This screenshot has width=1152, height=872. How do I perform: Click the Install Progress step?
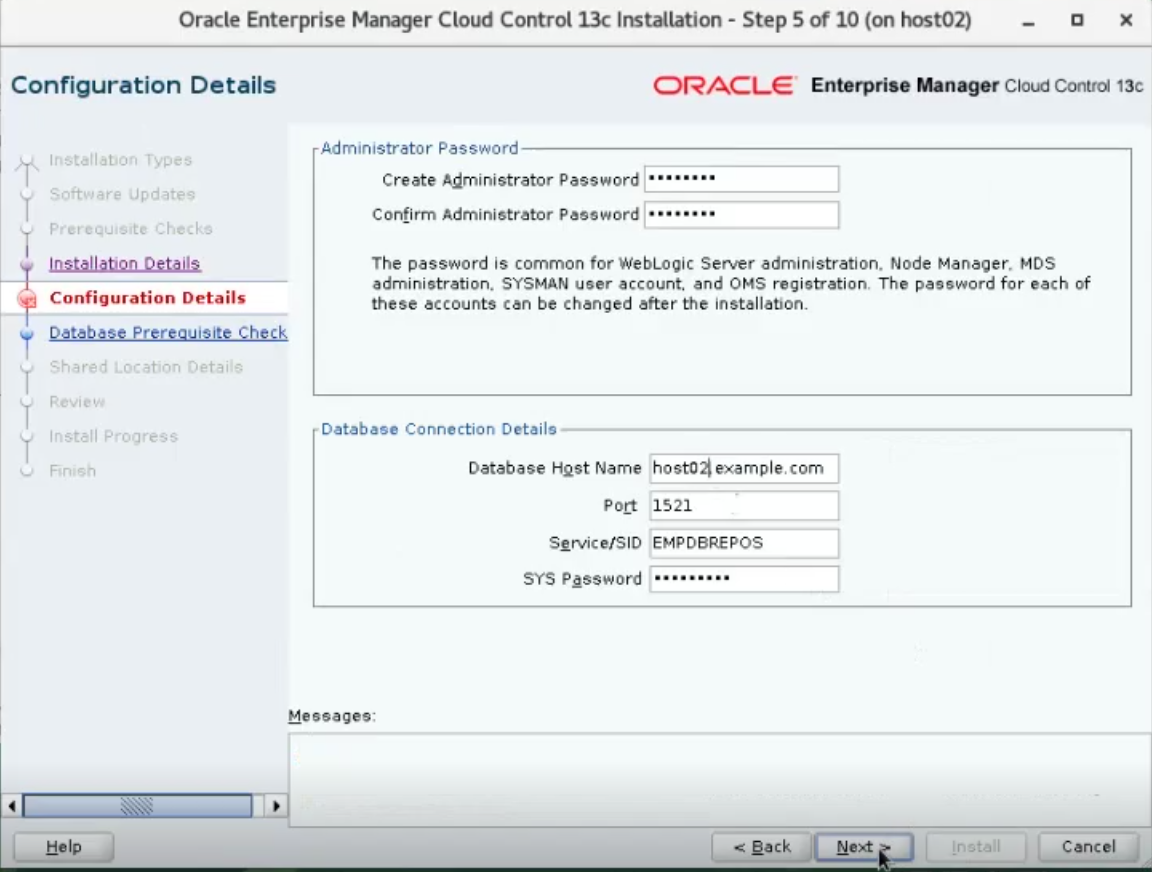pos(113,436)
